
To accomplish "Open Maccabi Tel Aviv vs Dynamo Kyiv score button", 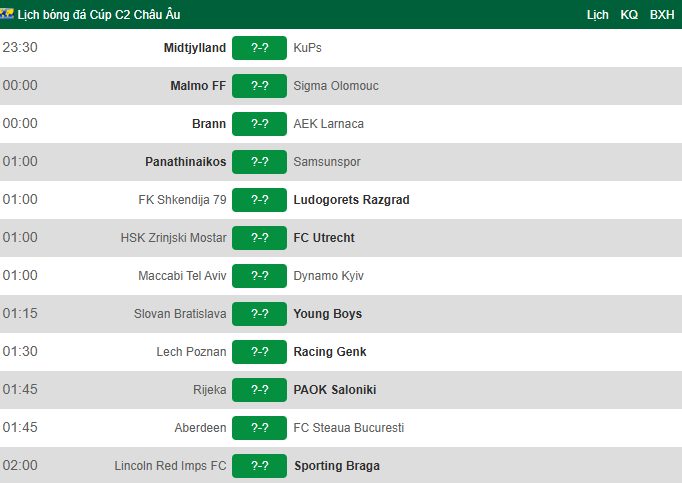I will pyautogui.click(x=259, y=276).
